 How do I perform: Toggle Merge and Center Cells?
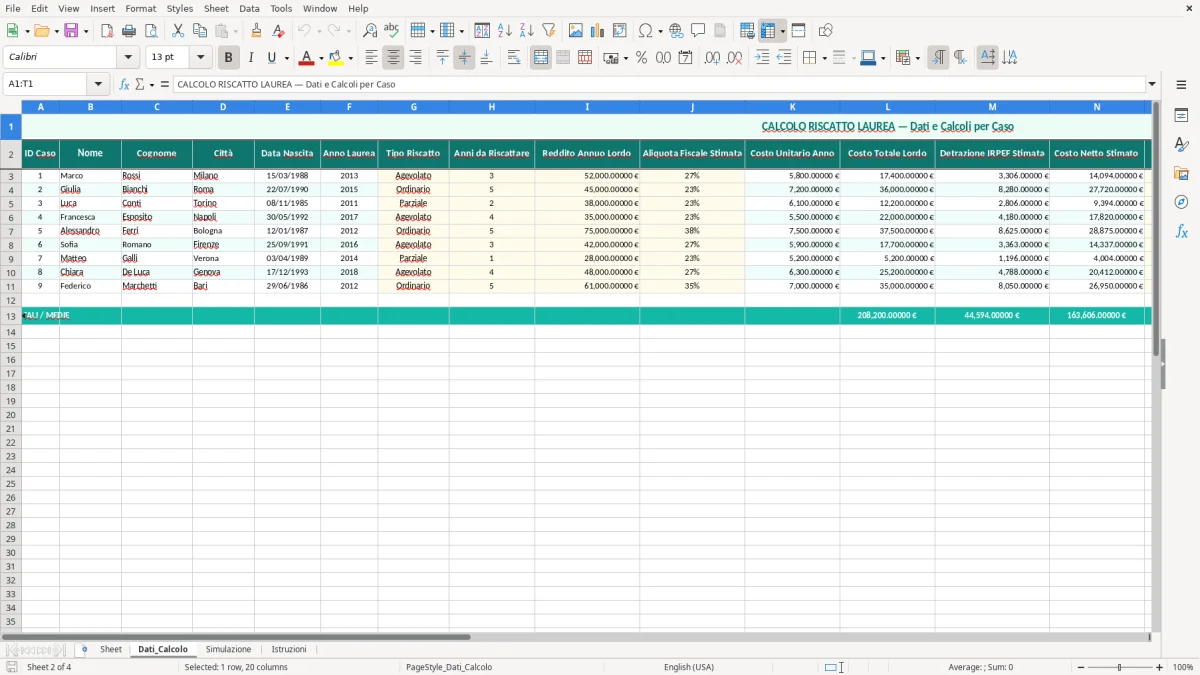541,58
